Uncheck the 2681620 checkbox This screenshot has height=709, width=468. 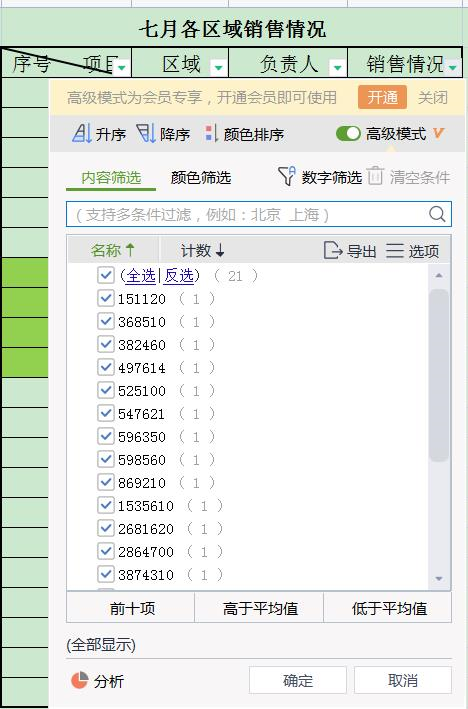pos(106,528)
